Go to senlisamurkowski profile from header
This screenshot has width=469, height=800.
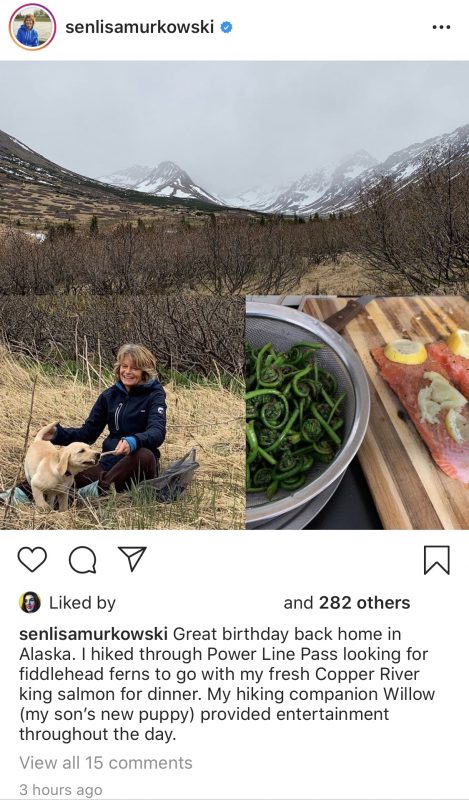139,27
